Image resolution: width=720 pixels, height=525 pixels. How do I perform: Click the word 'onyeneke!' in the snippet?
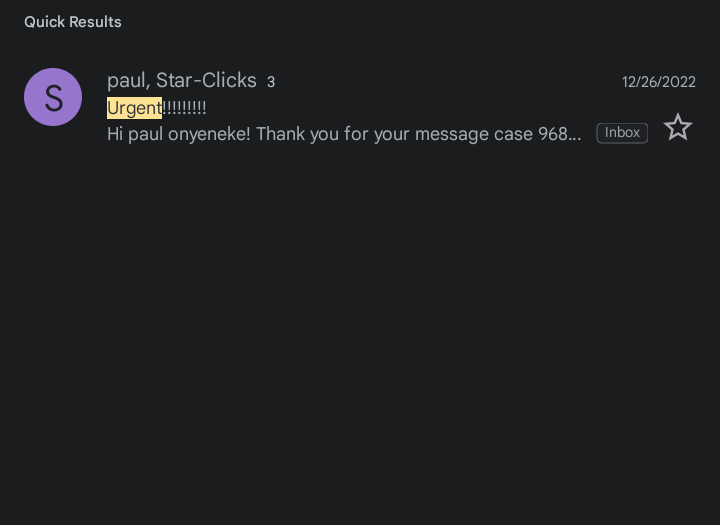(x=209, y=134)
